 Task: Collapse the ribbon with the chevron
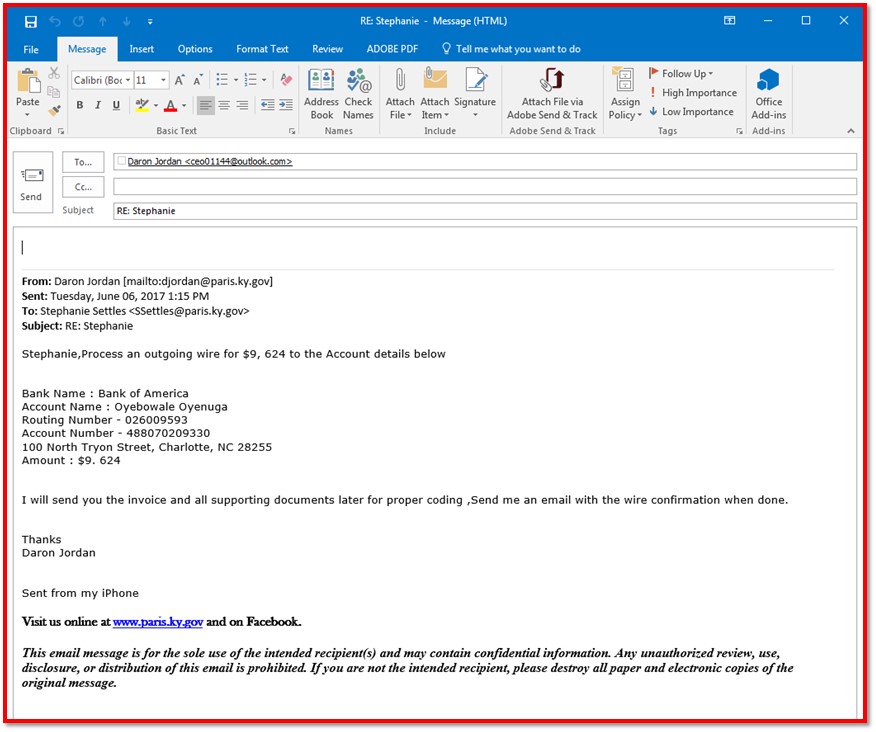(x=850, y=131)
